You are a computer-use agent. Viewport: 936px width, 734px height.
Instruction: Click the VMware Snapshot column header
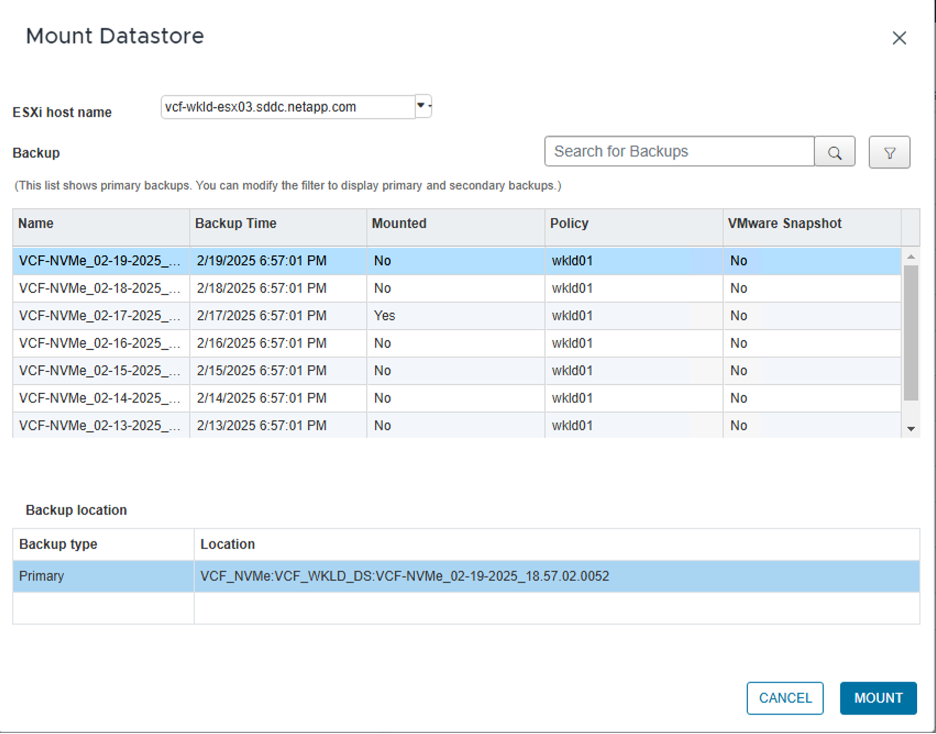click(810, 224)
